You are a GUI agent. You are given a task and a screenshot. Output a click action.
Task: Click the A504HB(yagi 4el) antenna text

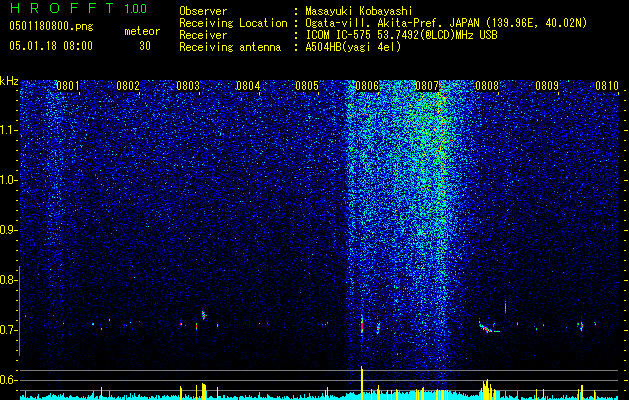(x=353, y=47)
